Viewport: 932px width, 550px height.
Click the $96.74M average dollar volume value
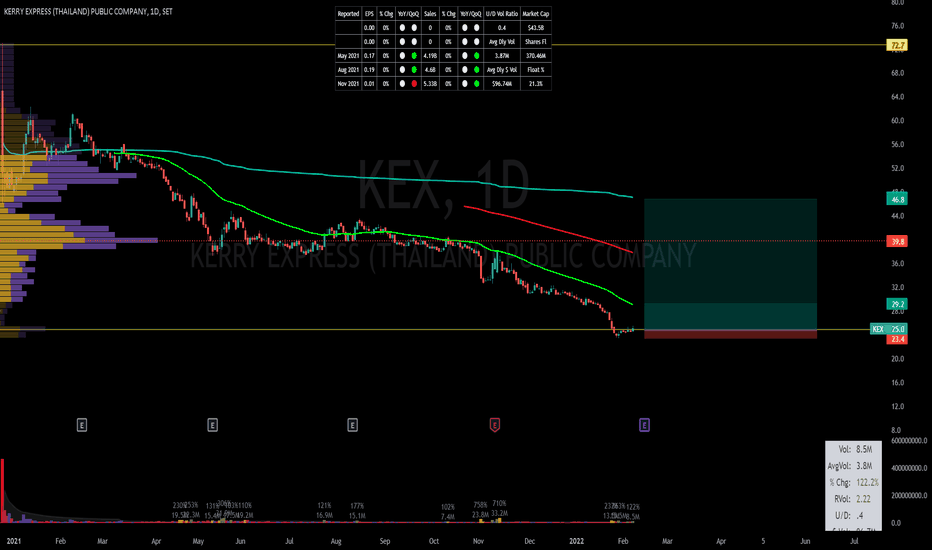pos(502,84)
